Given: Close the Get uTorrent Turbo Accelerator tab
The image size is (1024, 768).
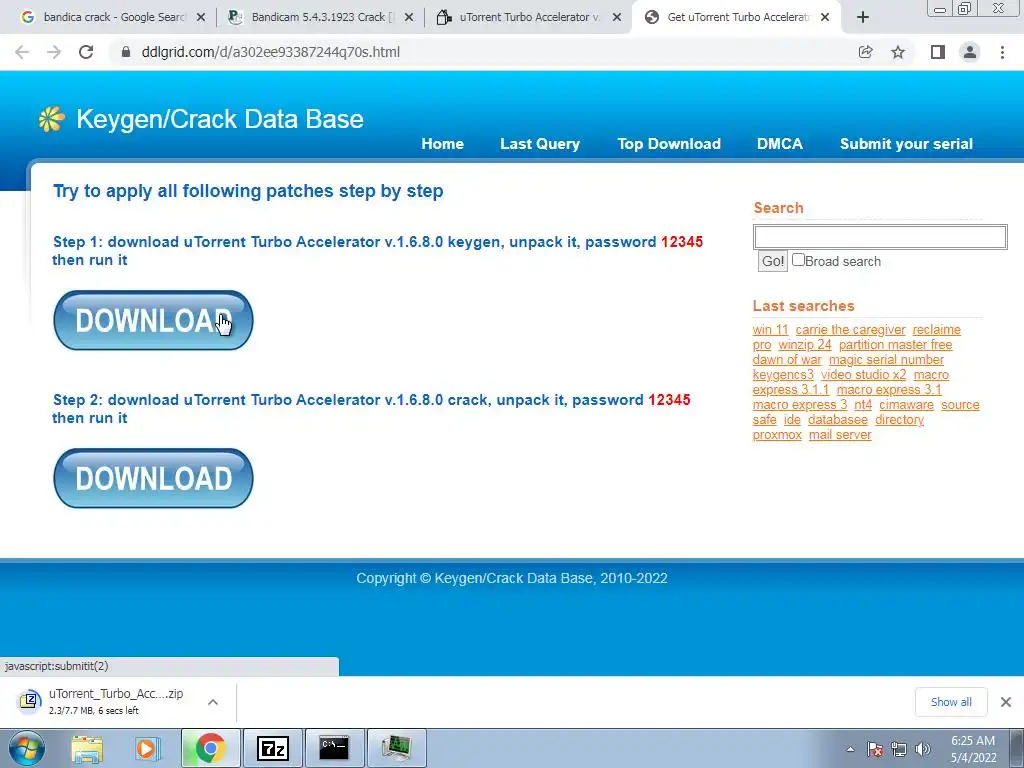Looking at the screenshot, I should tap(825, 18).
